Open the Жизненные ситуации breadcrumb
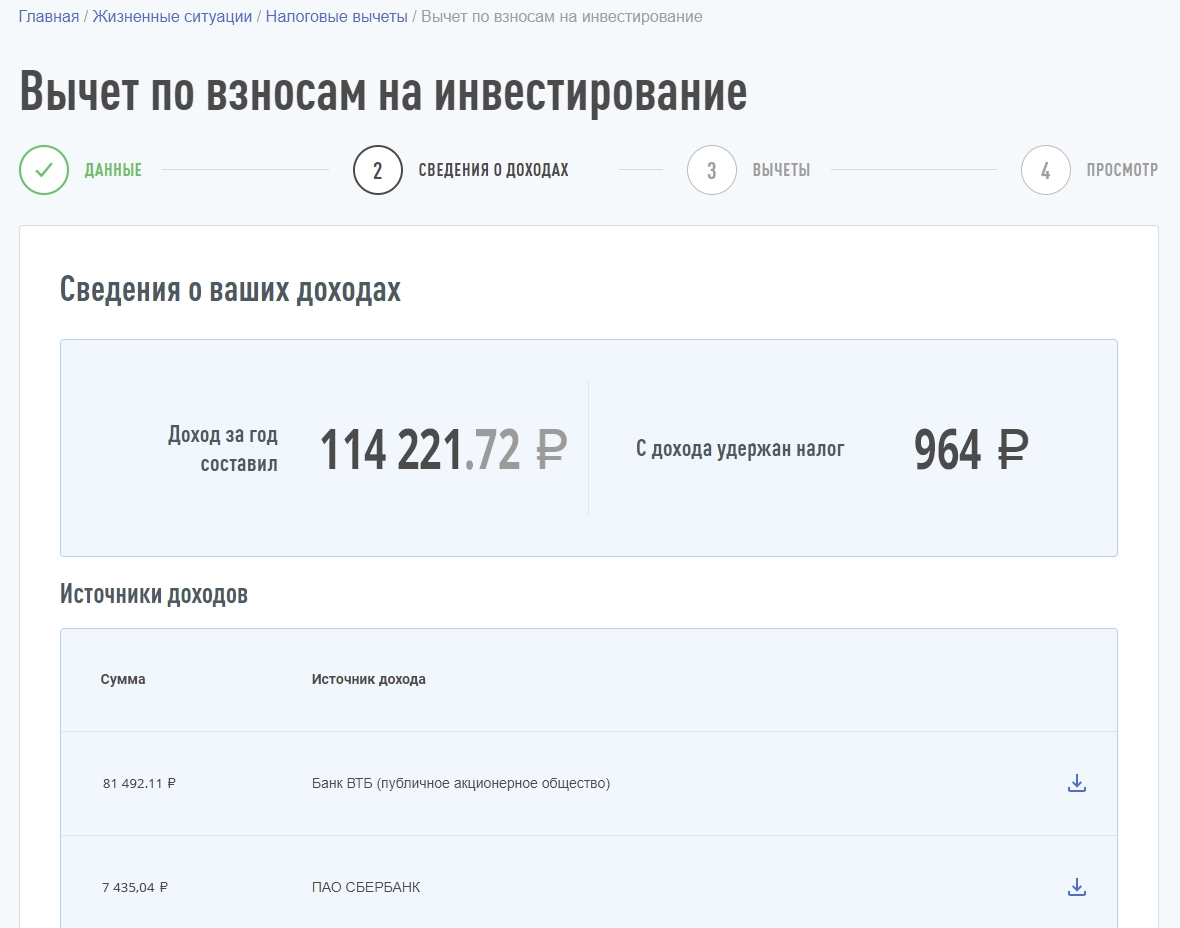1180x928 pixels. tap(172, 17)
